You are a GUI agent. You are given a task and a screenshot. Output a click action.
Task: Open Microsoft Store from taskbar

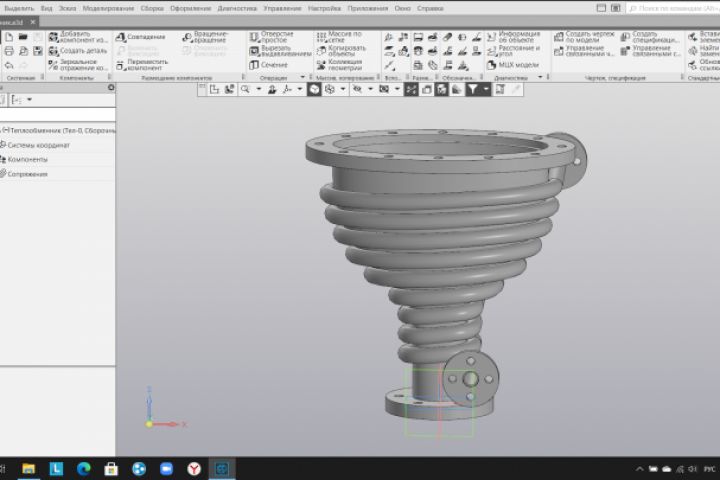click(111, 469)
